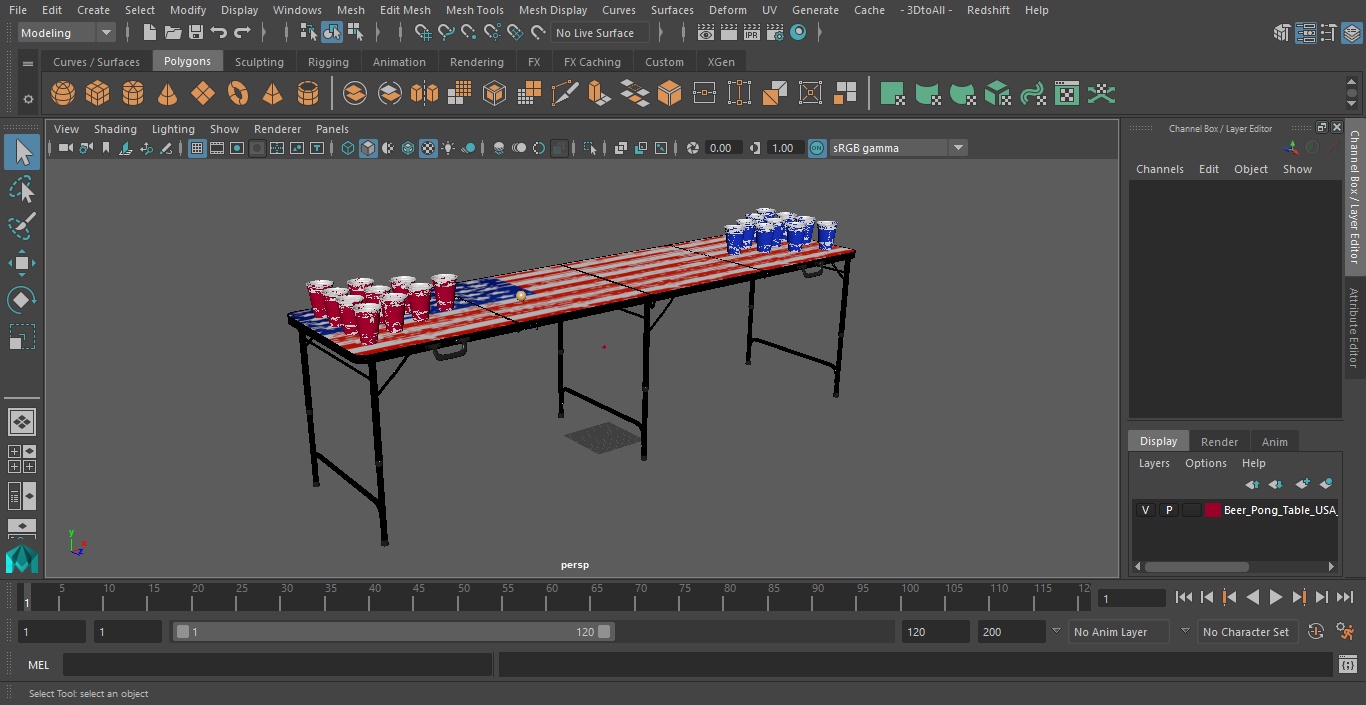Create a polygon pyramid from the shelf
Viewport: 1366px width, 705px height.
click(273, 94)
